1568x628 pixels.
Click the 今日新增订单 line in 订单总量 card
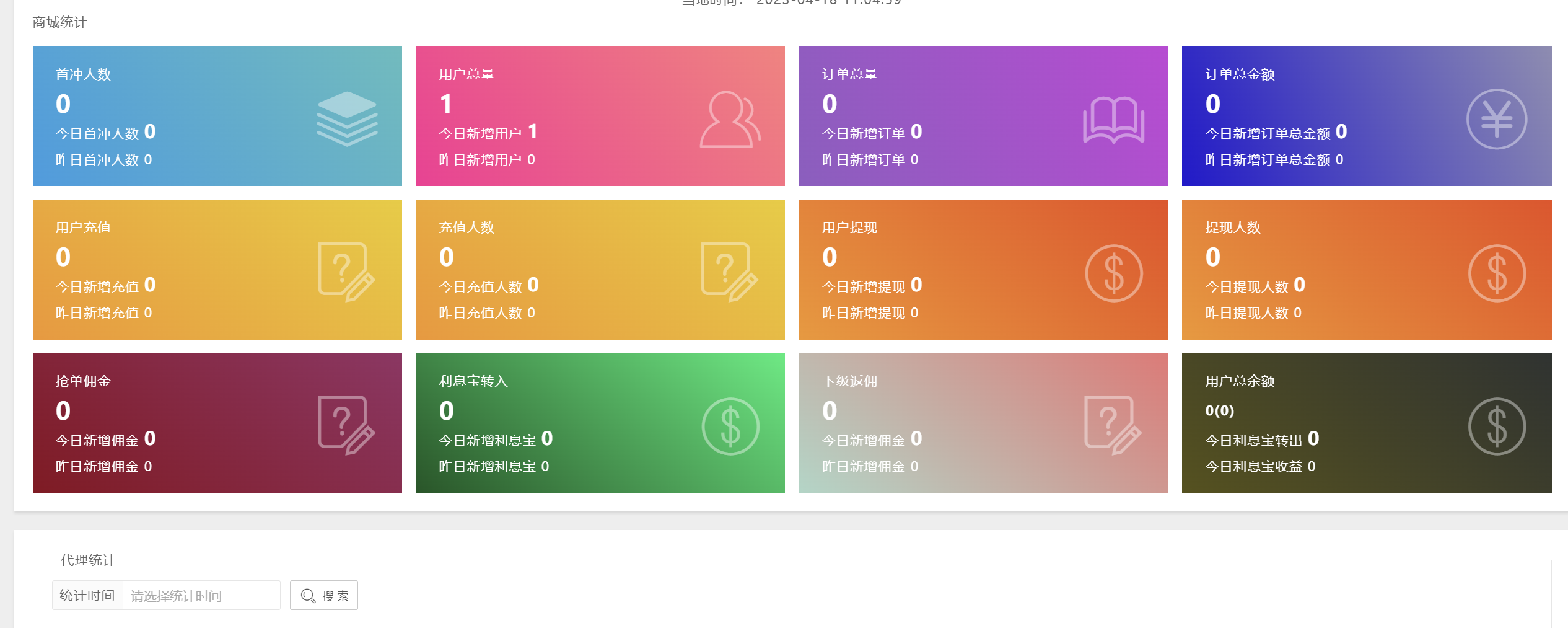click(x=871, y=133)
